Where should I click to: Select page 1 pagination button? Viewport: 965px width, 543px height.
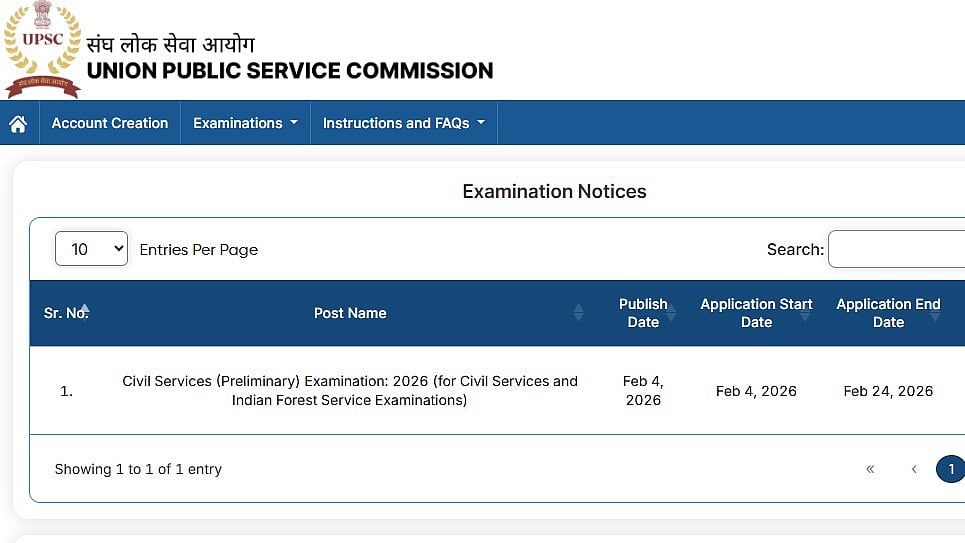(x=951, y=469)
